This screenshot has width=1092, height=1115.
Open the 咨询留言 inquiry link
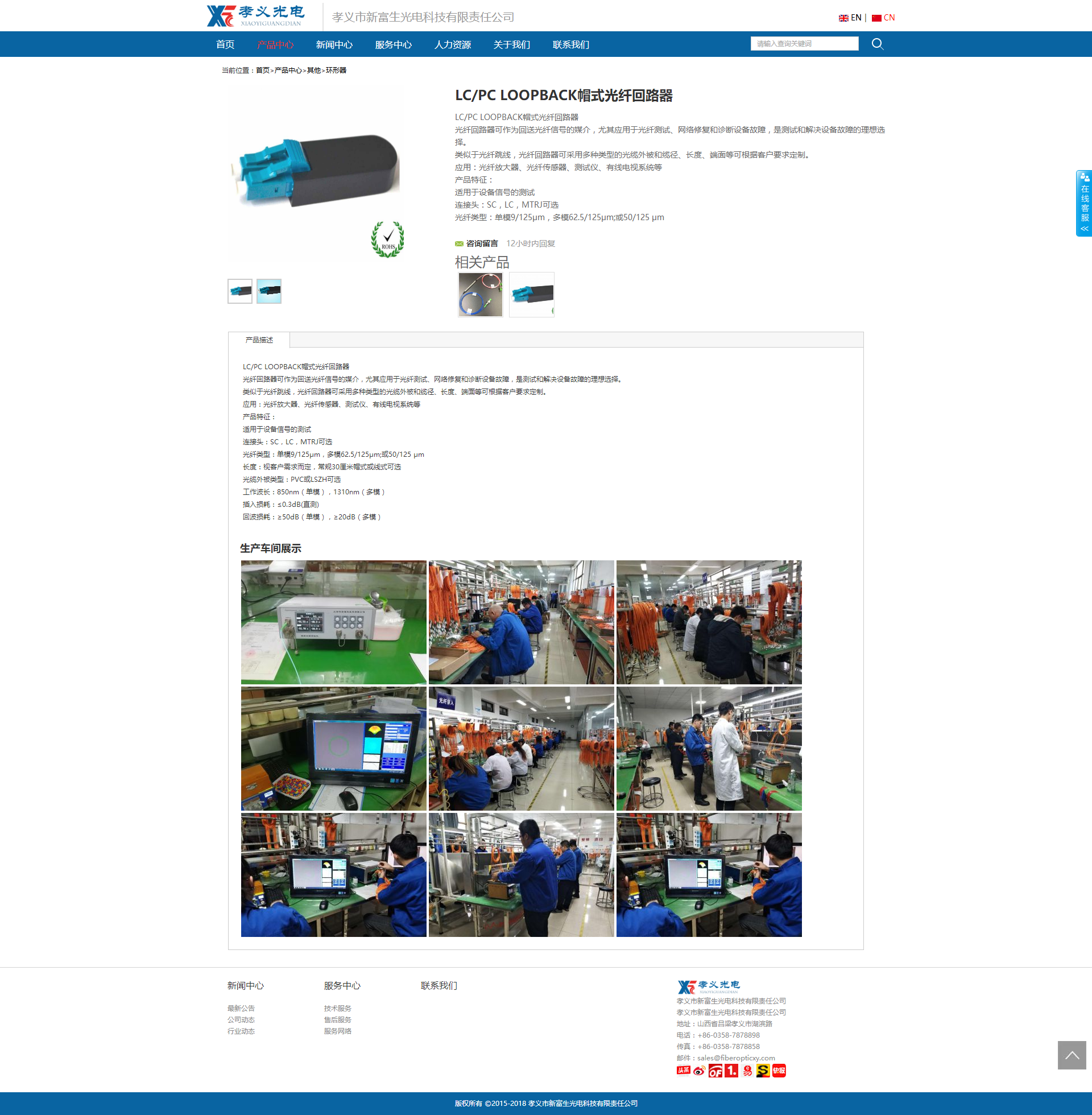[x=482, y=243]
